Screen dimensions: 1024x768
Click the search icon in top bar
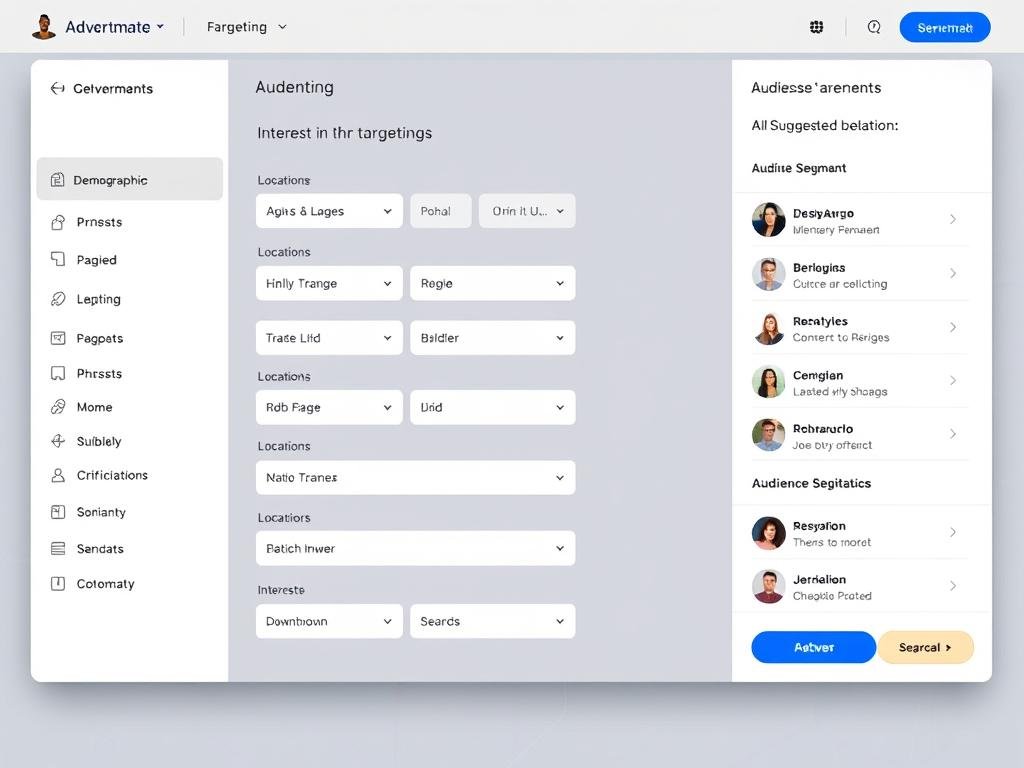[x=874, y=27]
